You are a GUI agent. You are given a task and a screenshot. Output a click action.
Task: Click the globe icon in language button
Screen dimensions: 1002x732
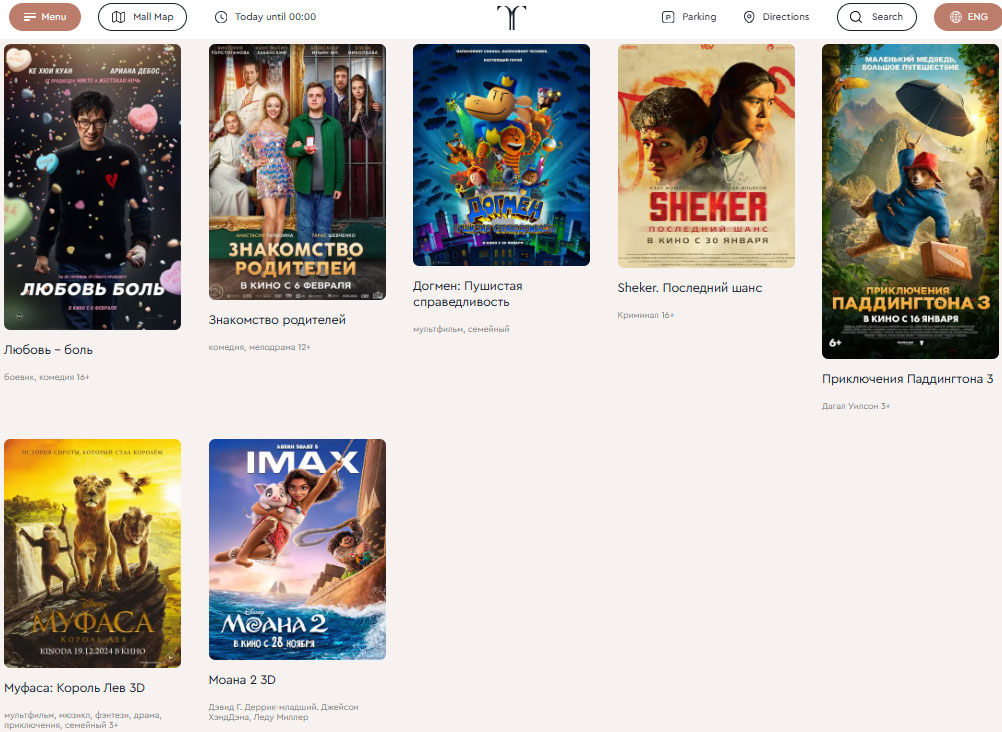pos(955,17)
